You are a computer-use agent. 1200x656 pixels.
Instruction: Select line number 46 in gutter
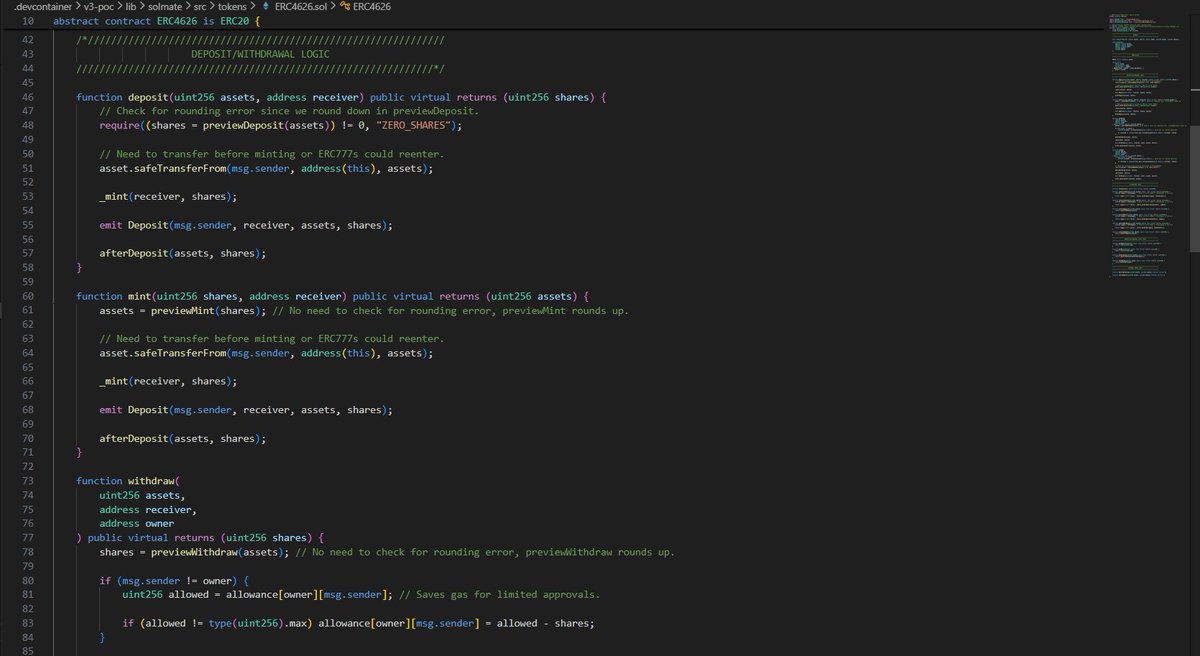click(x=28, y=97)
